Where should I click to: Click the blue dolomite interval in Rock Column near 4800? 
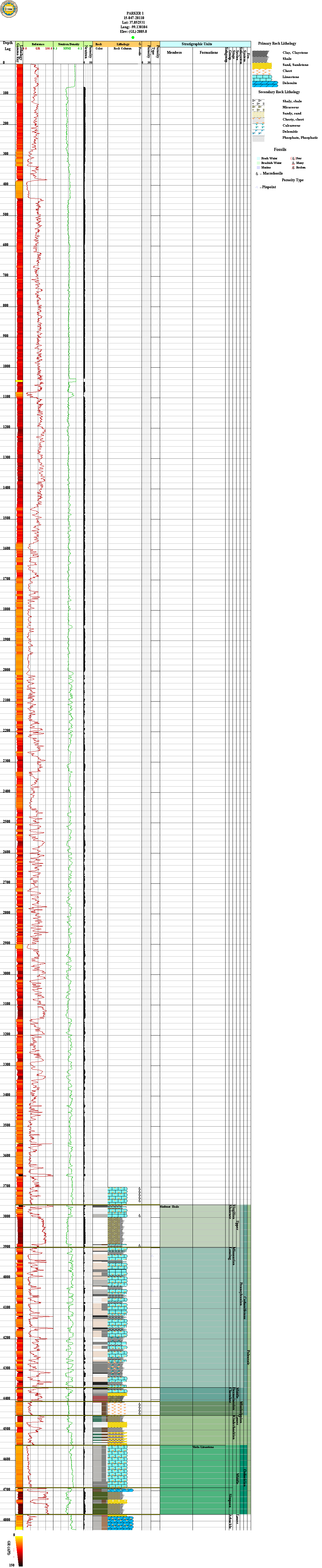120,1523
